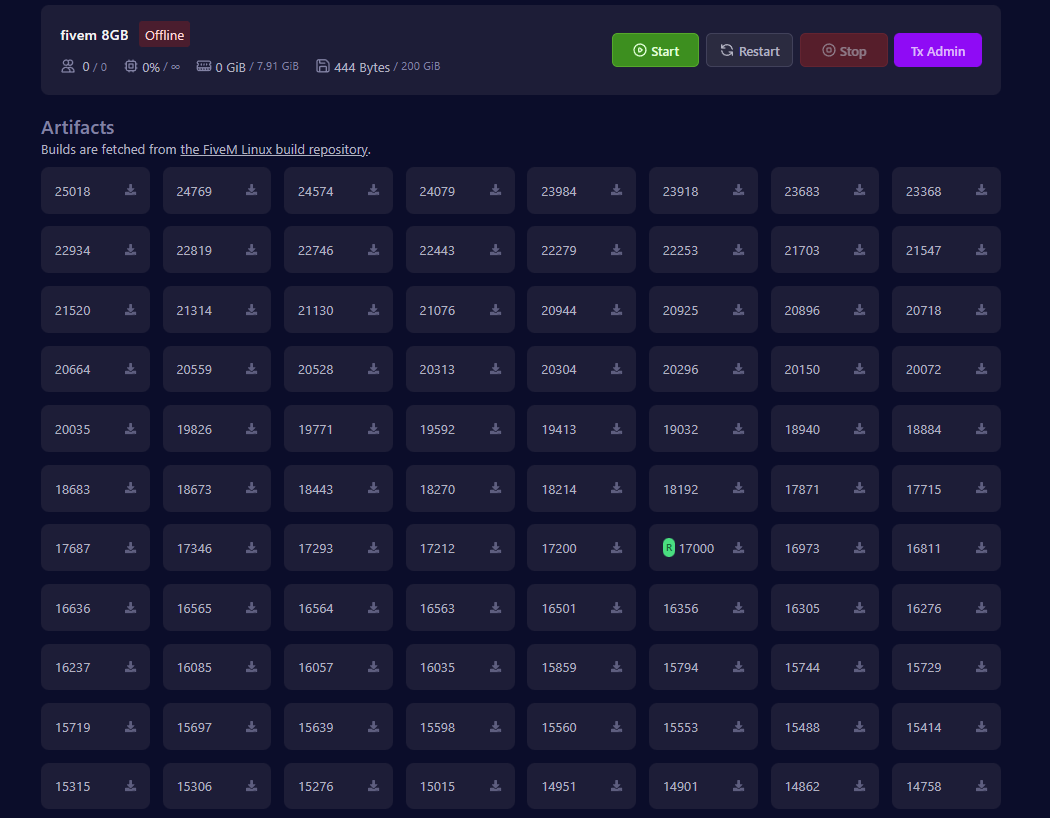Click the Offline status badge
The image size is (1050, 818).
[164, 35]
